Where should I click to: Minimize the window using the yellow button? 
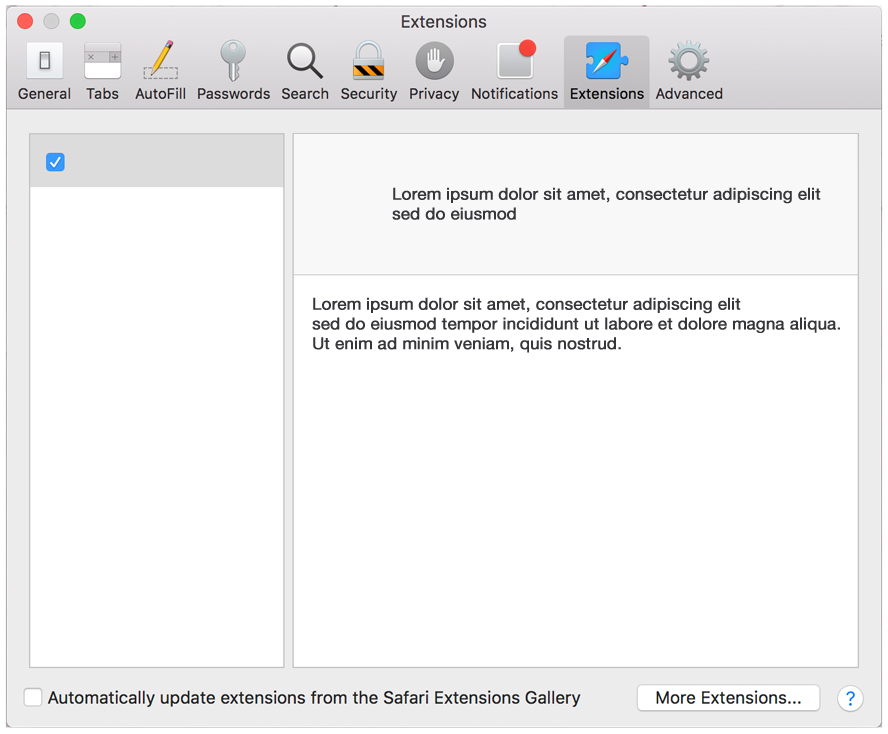click(x=51, y=21)
